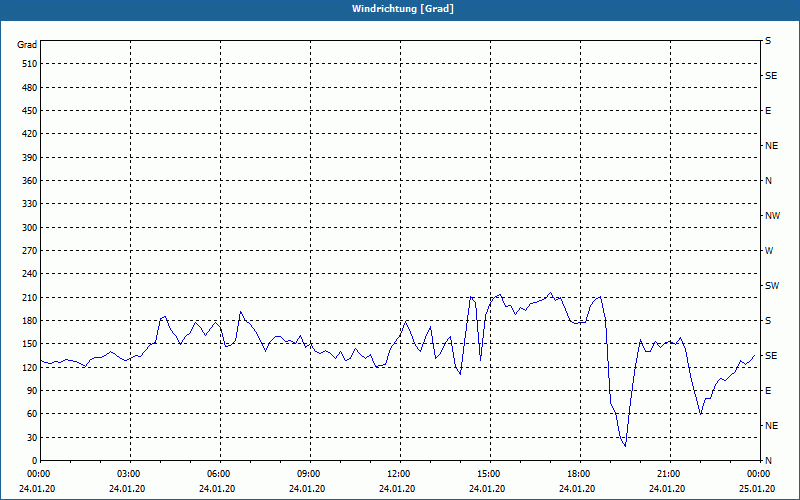
Task: Click the 300 y-axis label
Action: pyautogui.click(x=30, y=228)
